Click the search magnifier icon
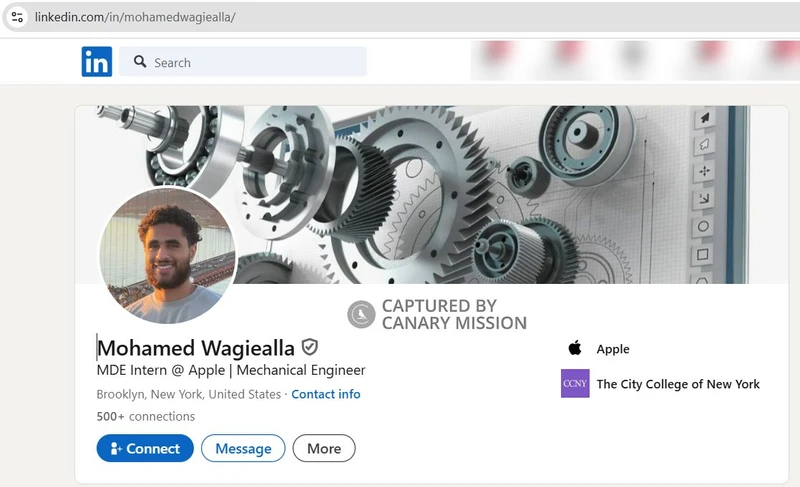 [140, 62]
